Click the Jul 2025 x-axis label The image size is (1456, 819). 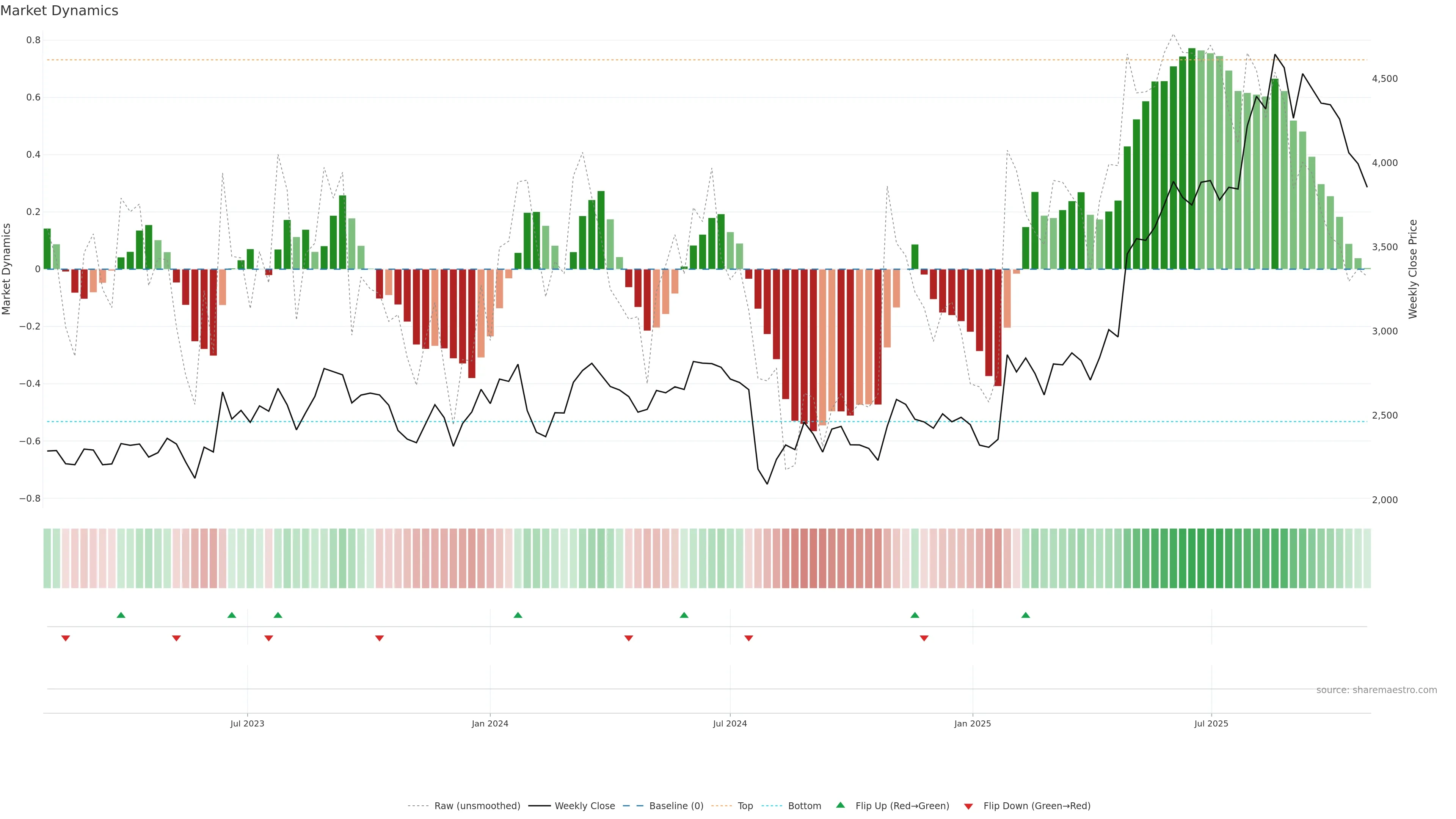[1211, 723]
